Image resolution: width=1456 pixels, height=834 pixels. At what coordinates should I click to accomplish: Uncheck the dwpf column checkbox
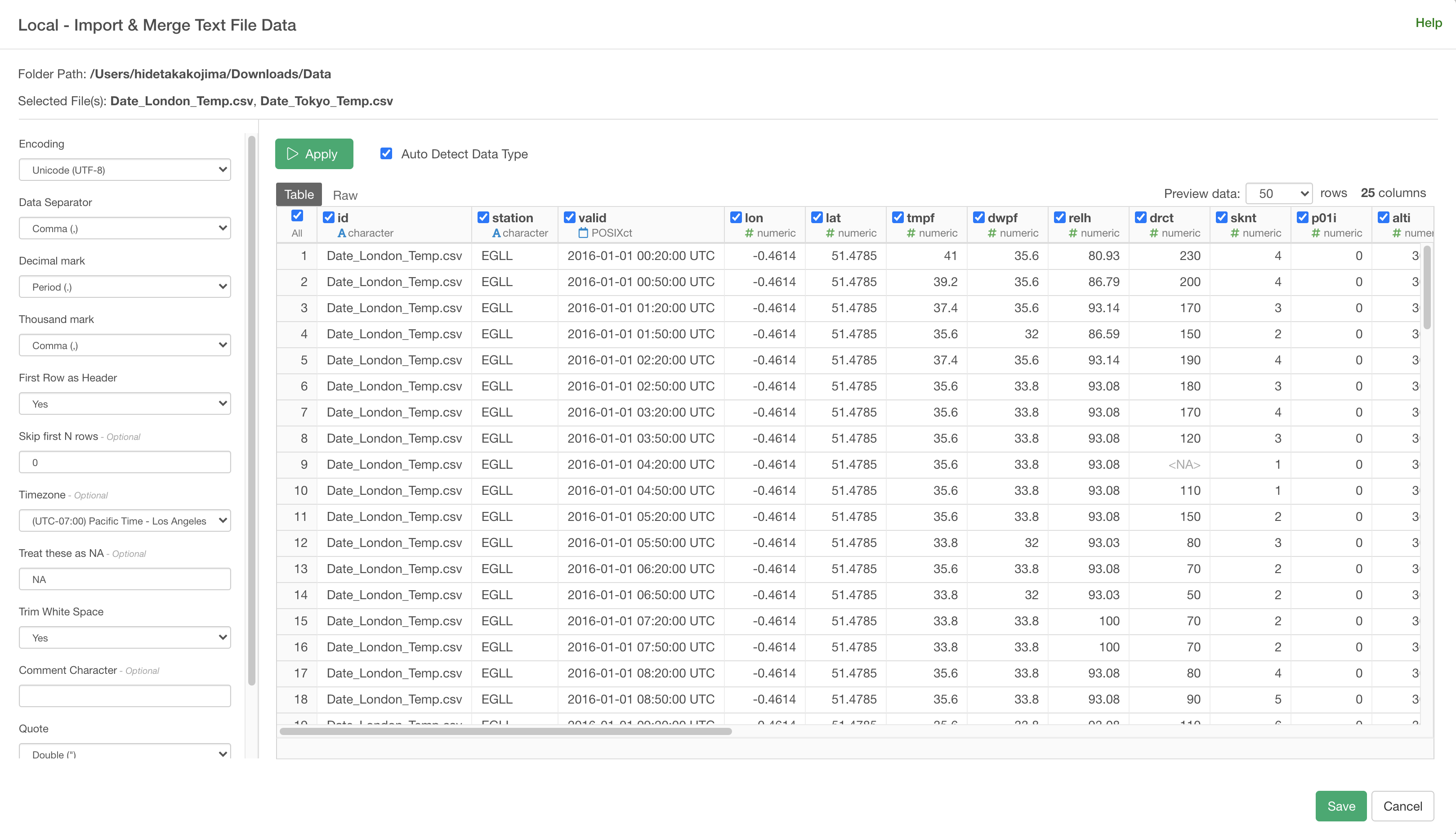978,218
